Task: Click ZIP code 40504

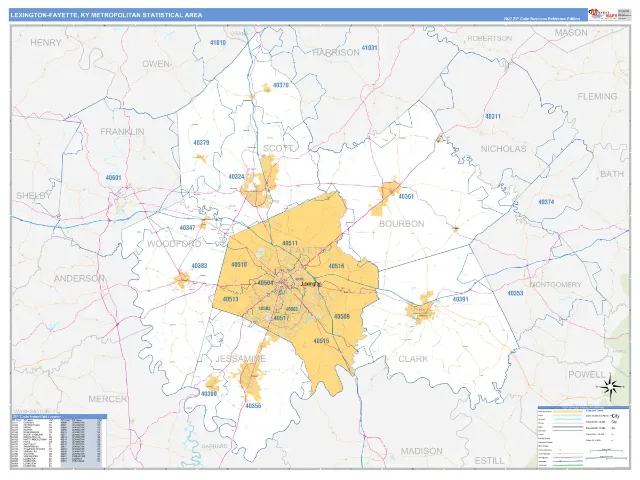Action: coord(265,282)
